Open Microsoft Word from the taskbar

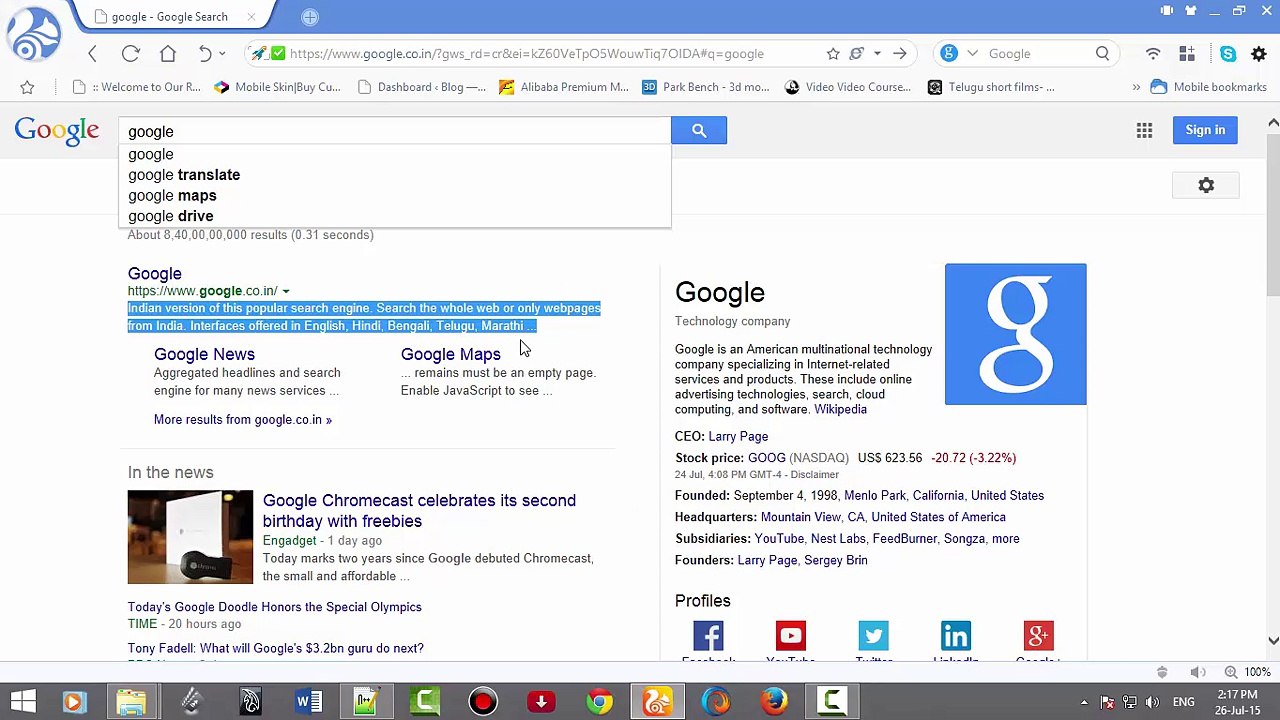(x=308, y=701)
